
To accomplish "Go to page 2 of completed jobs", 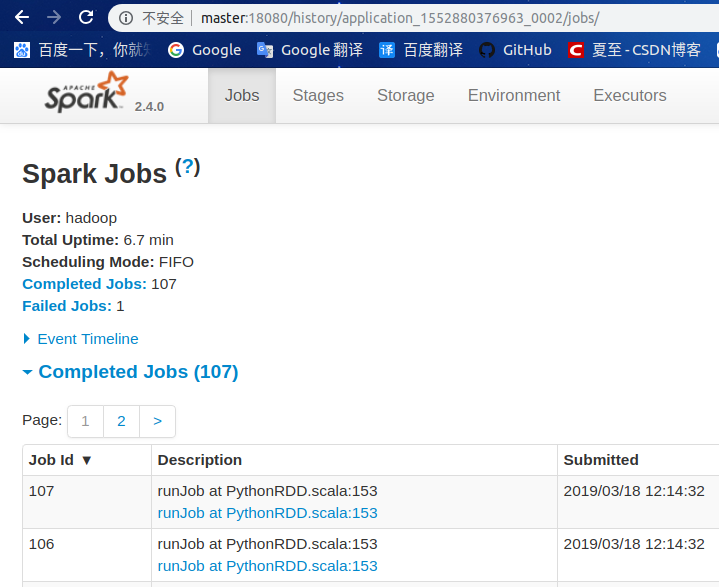I will pos(122,421).
